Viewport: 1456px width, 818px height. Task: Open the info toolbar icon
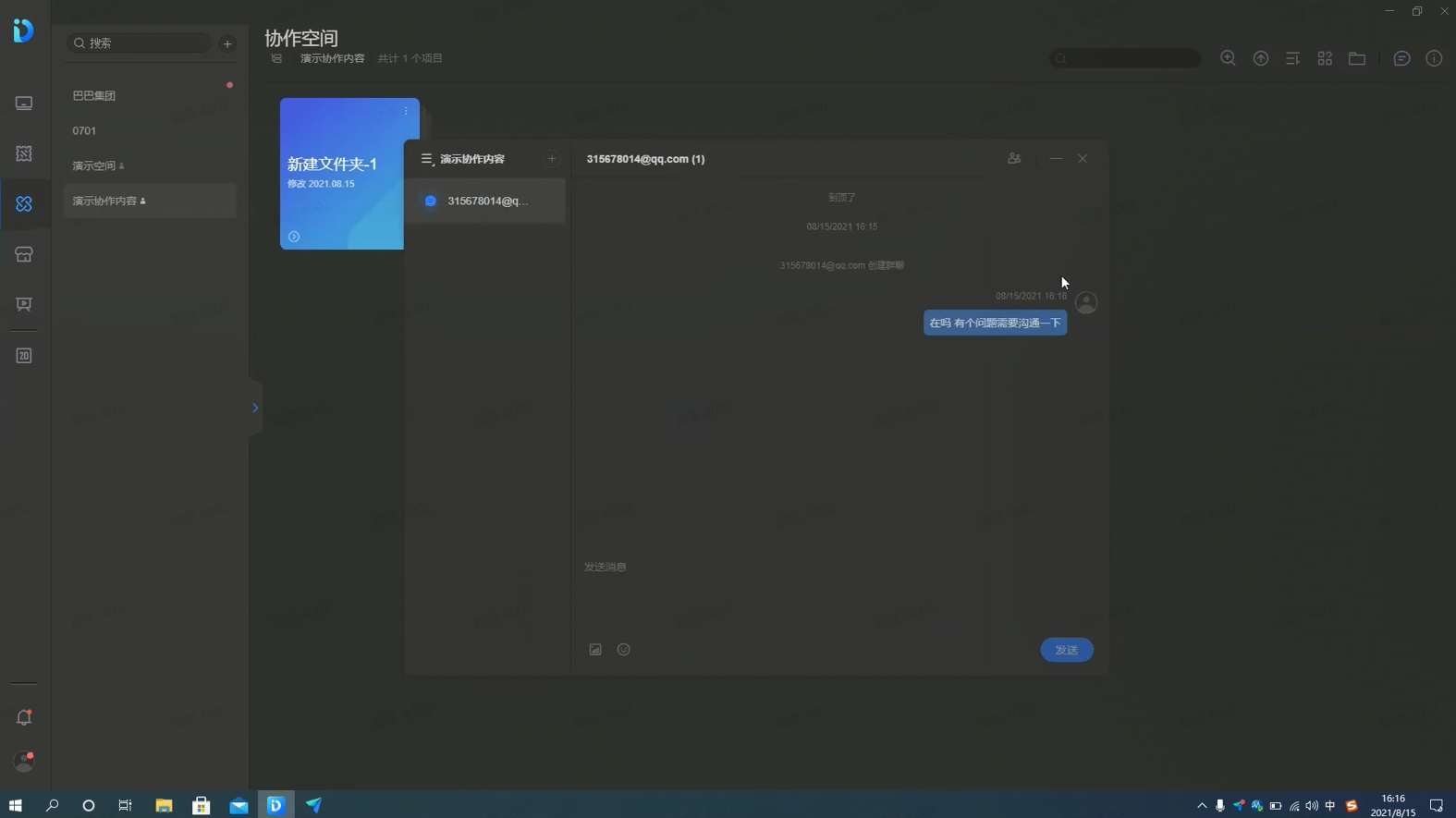click(x=1434, y=58)
